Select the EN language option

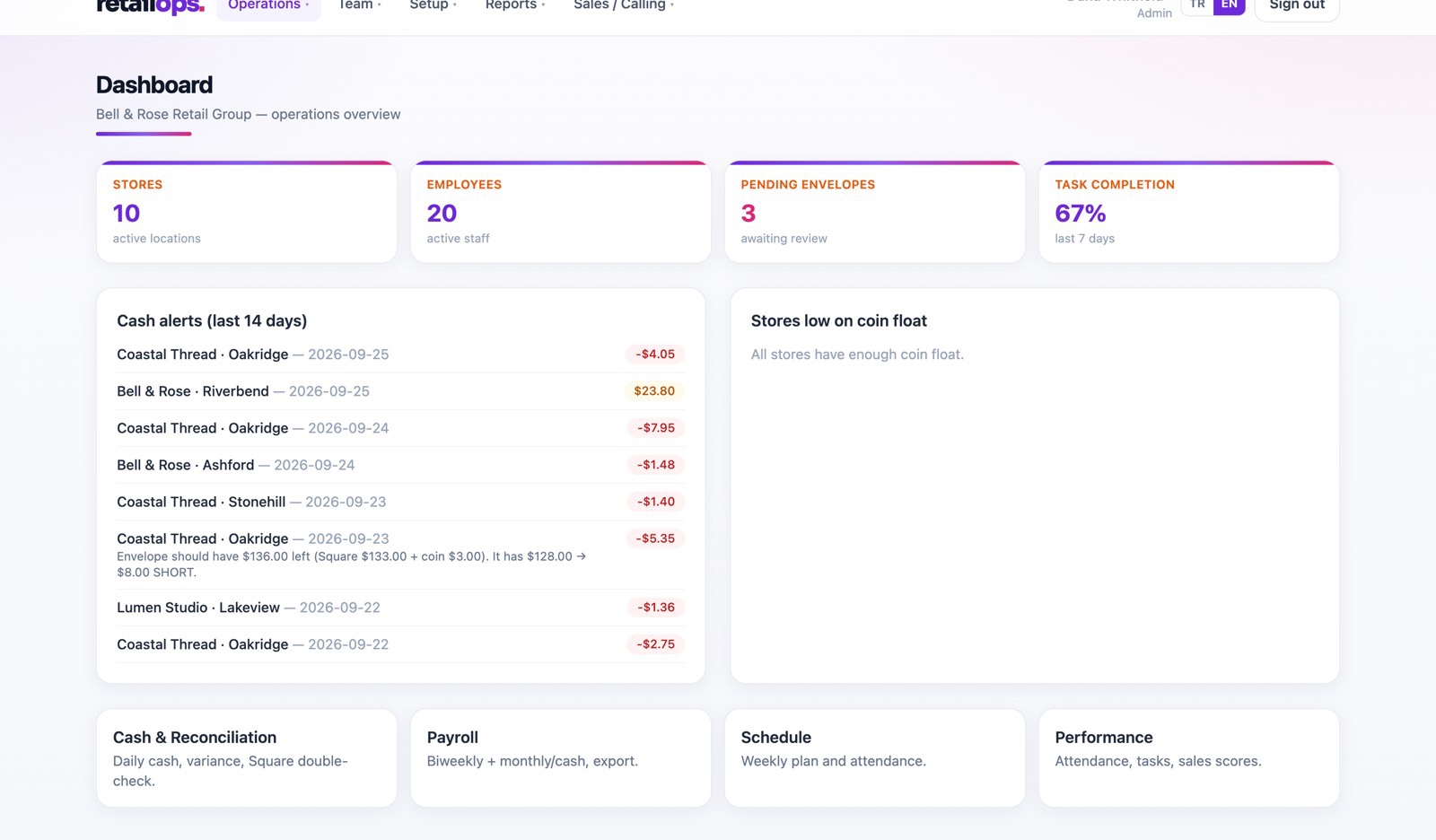click(x=1230, y=5)
